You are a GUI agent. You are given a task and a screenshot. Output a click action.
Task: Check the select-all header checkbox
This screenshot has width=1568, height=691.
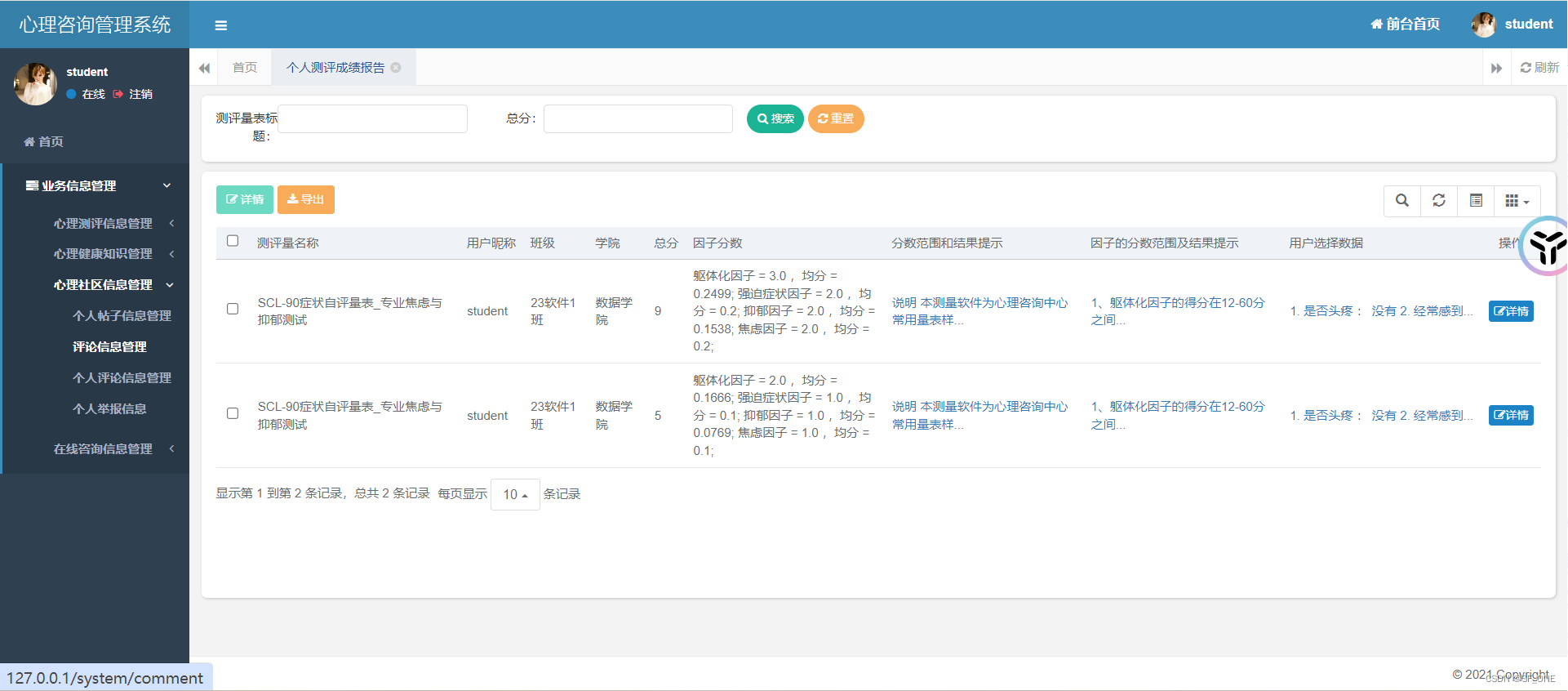tap(233, 241)
